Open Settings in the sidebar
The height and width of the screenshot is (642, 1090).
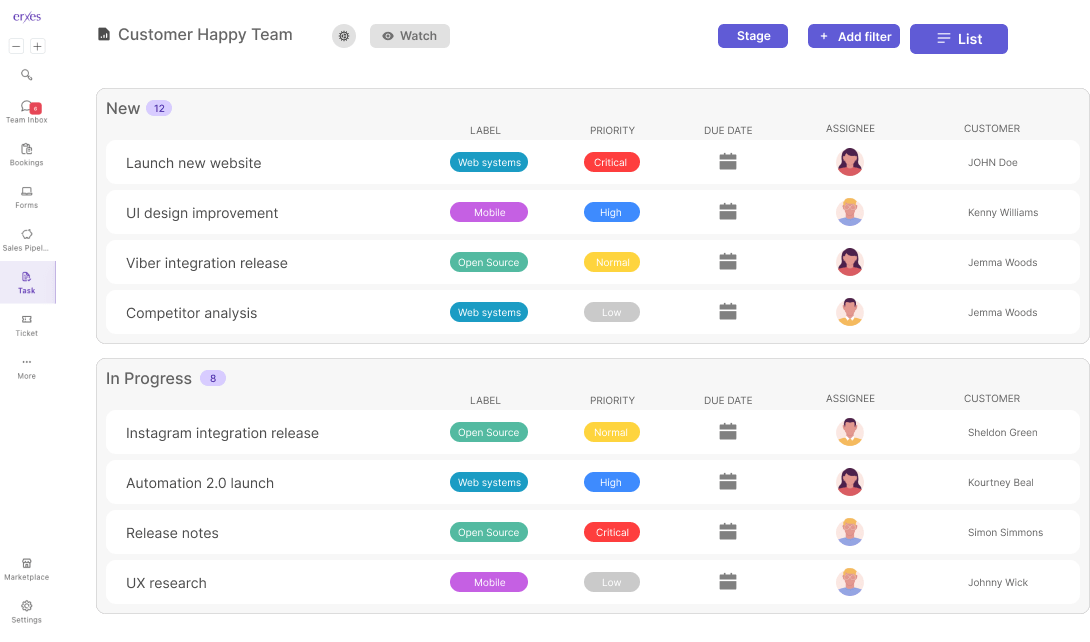(26, 612)
